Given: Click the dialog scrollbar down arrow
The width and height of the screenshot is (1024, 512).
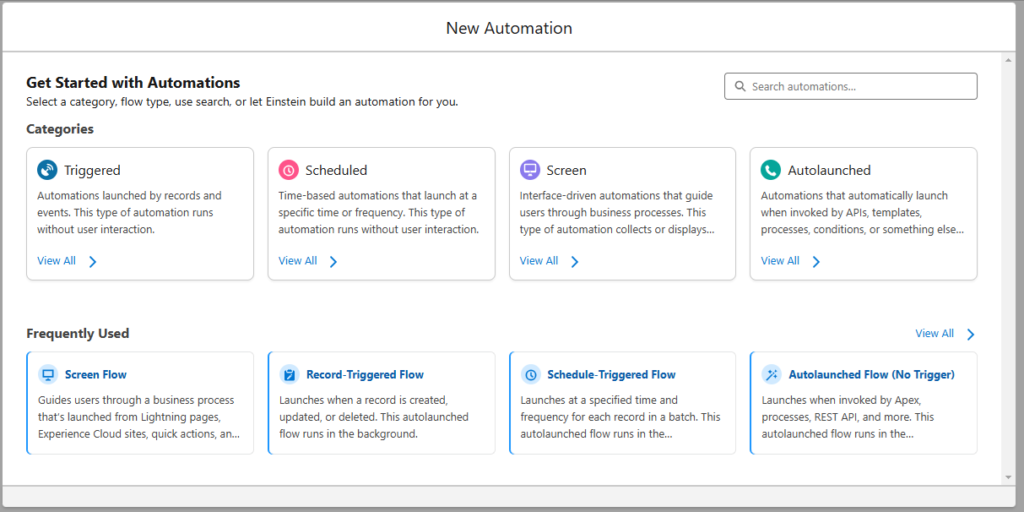Looking at the screenshot, I should click(1008, 478).
